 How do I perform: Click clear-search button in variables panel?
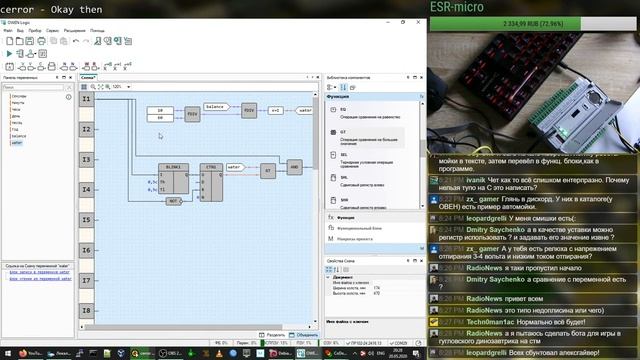pyautogui.click(x=69, y=87)
